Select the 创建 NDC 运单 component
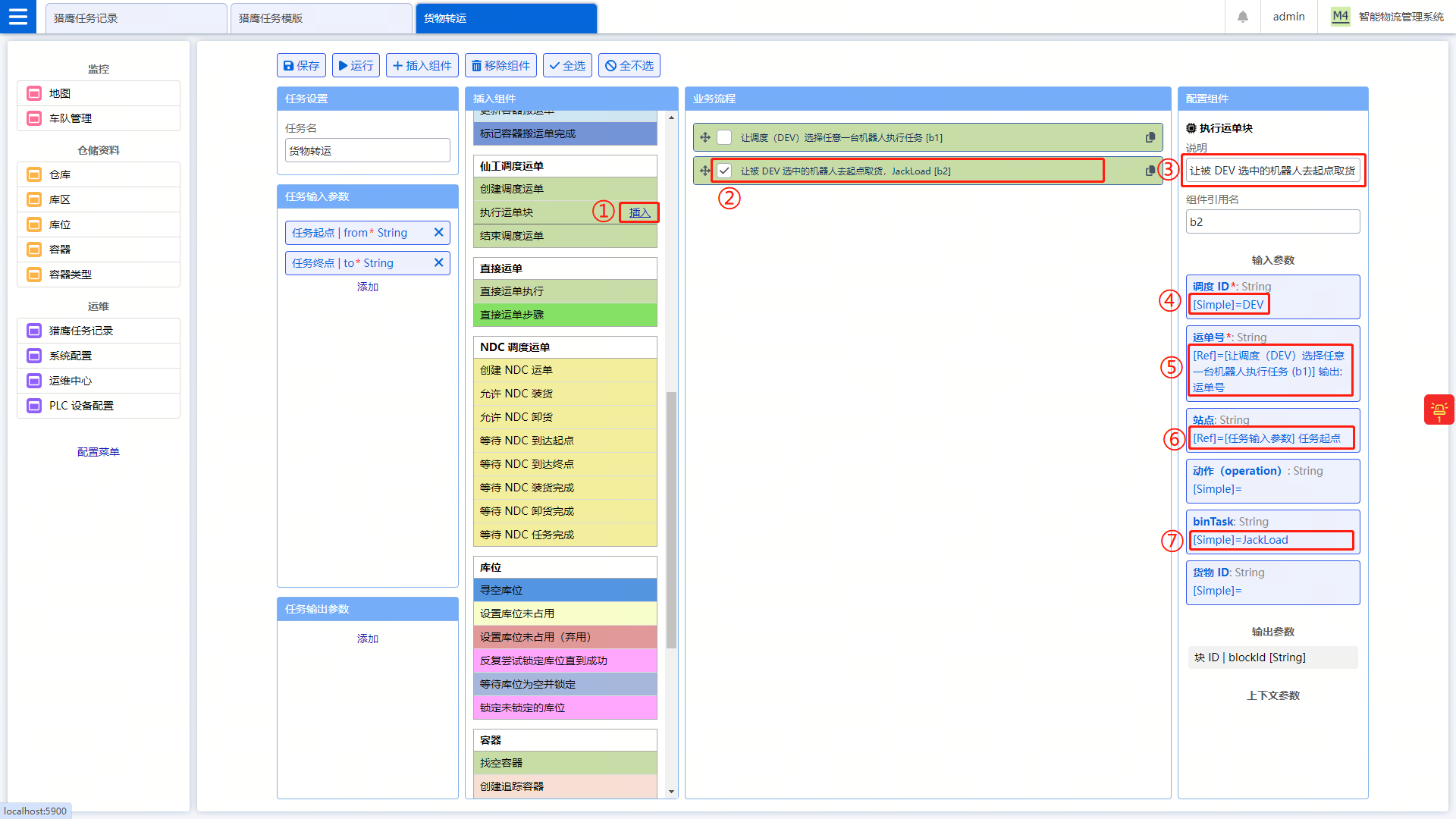 (565, 370)
